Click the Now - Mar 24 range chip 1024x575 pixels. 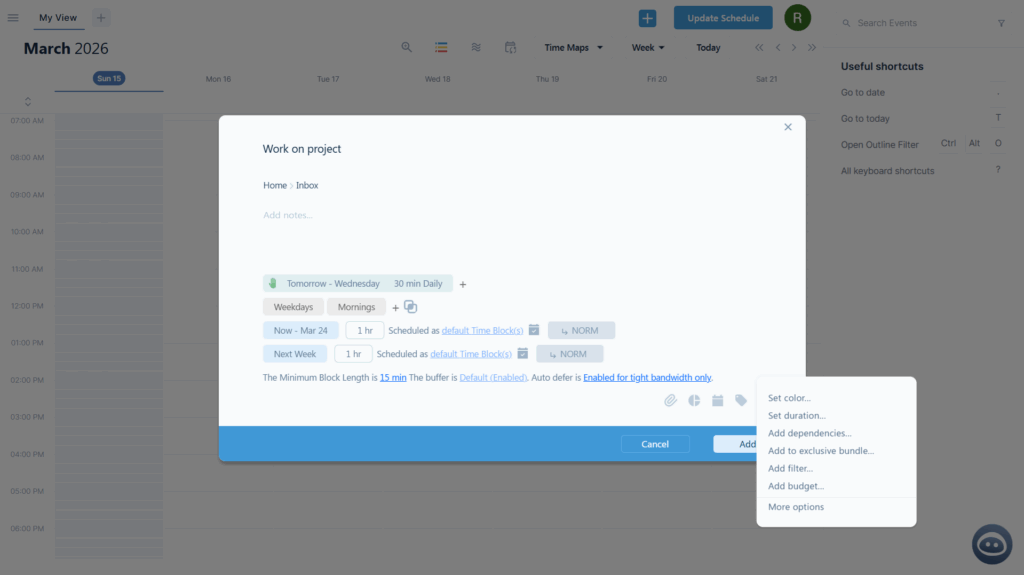[x=300, y=331]
